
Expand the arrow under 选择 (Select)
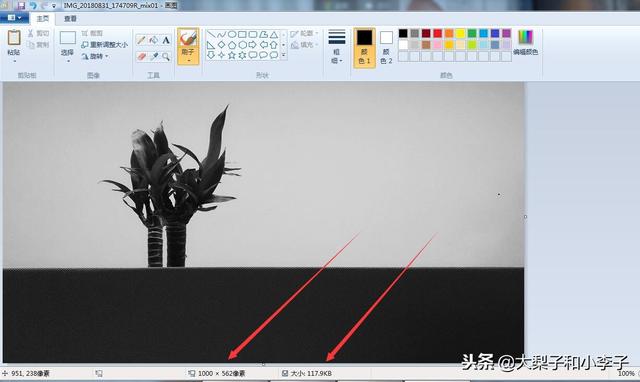[68, 61]
